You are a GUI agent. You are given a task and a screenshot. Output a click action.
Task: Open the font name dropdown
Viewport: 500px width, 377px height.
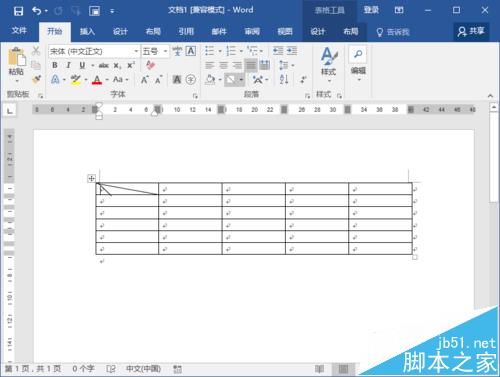pyautogui.click(x=136, y=51)
